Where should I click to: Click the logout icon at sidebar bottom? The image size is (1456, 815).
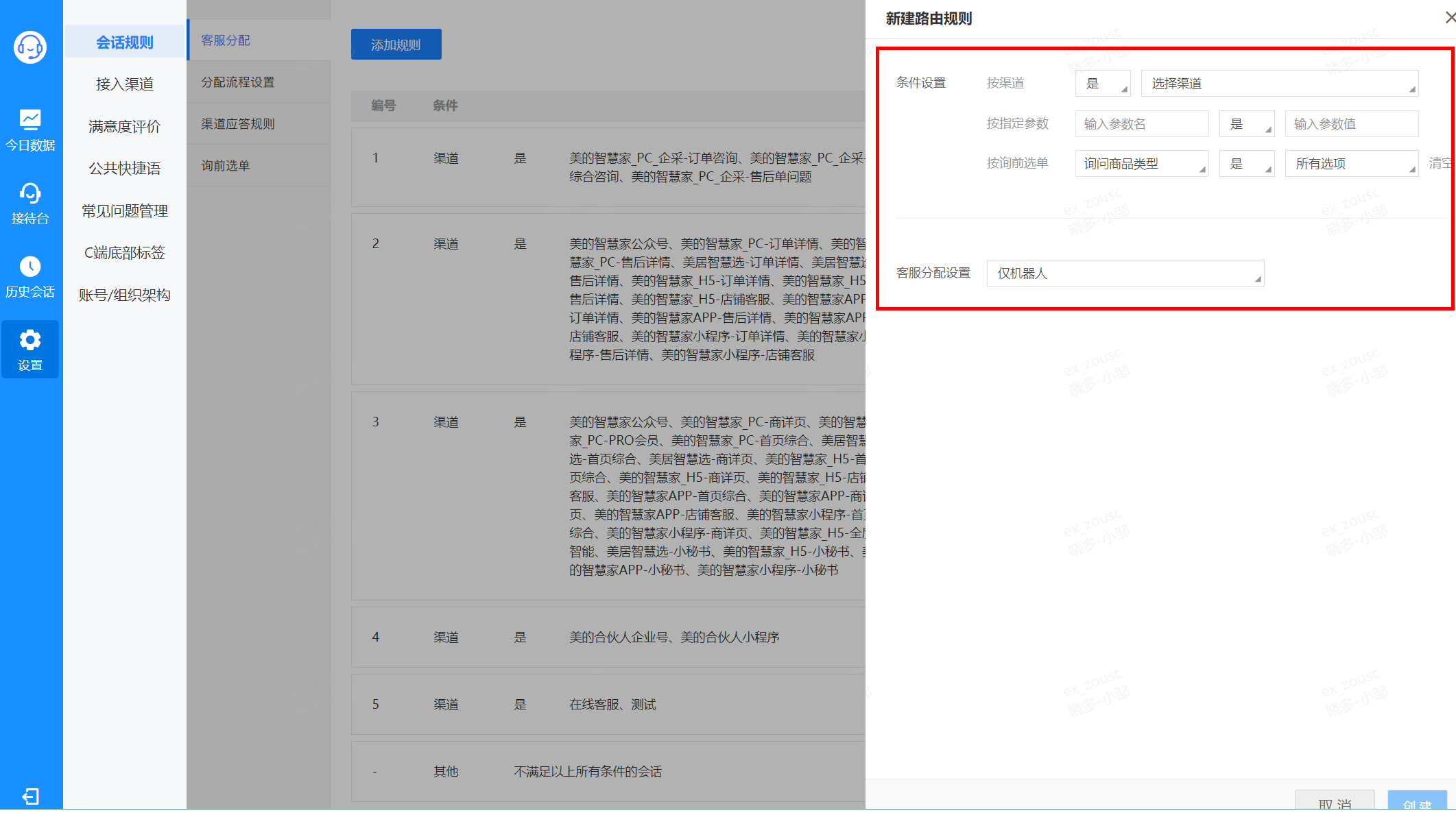30,796
